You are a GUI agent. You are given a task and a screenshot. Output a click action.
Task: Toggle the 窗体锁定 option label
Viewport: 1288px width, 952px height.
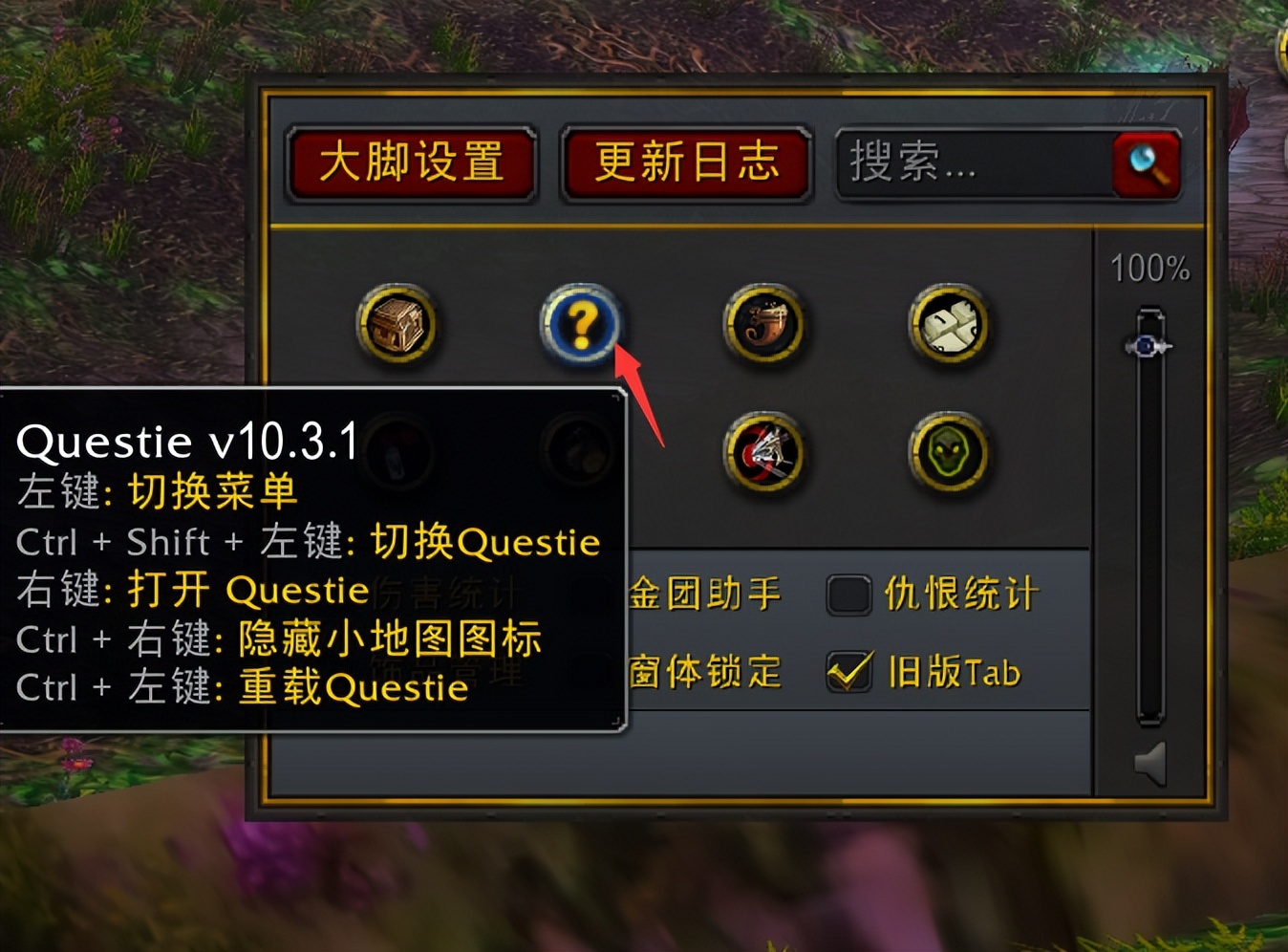705,672
